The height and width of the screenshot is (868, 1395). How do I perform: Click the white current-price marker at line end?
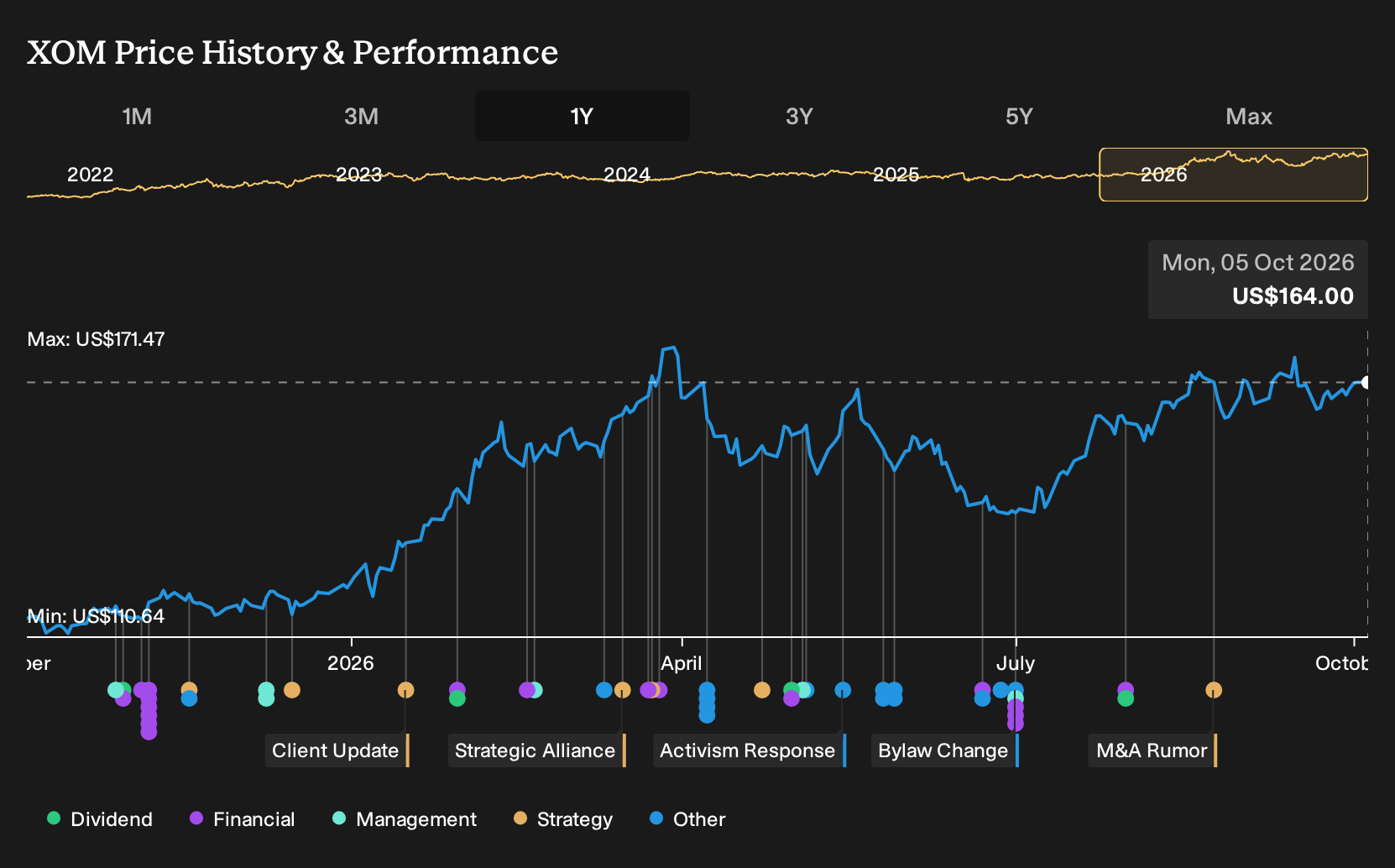[1366, 383]
